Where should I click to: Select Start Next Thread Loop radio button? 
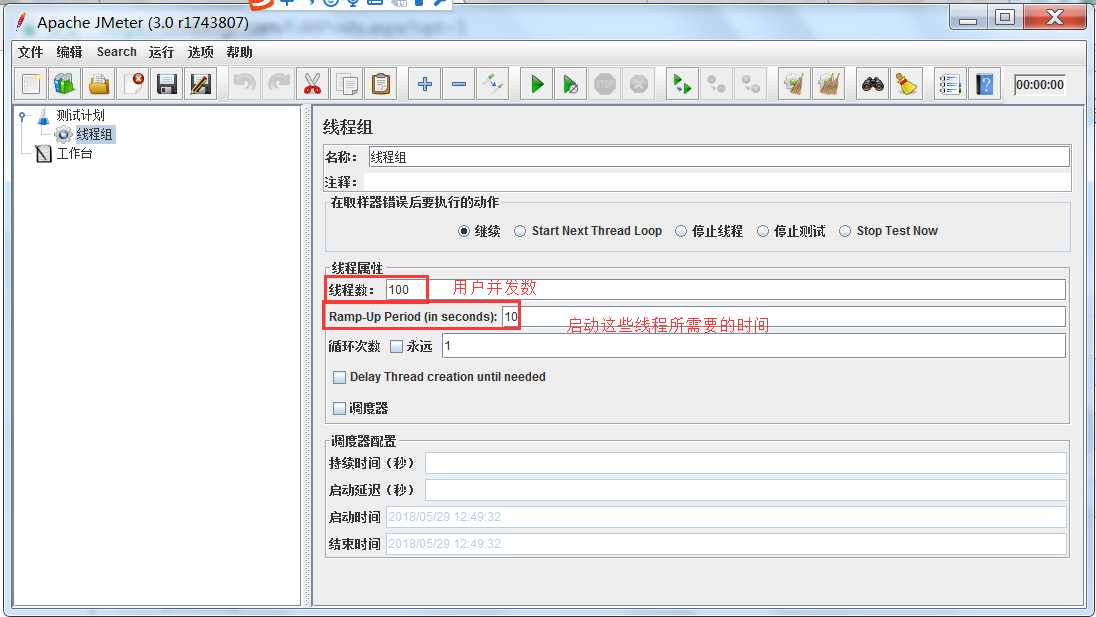point(520,231)
